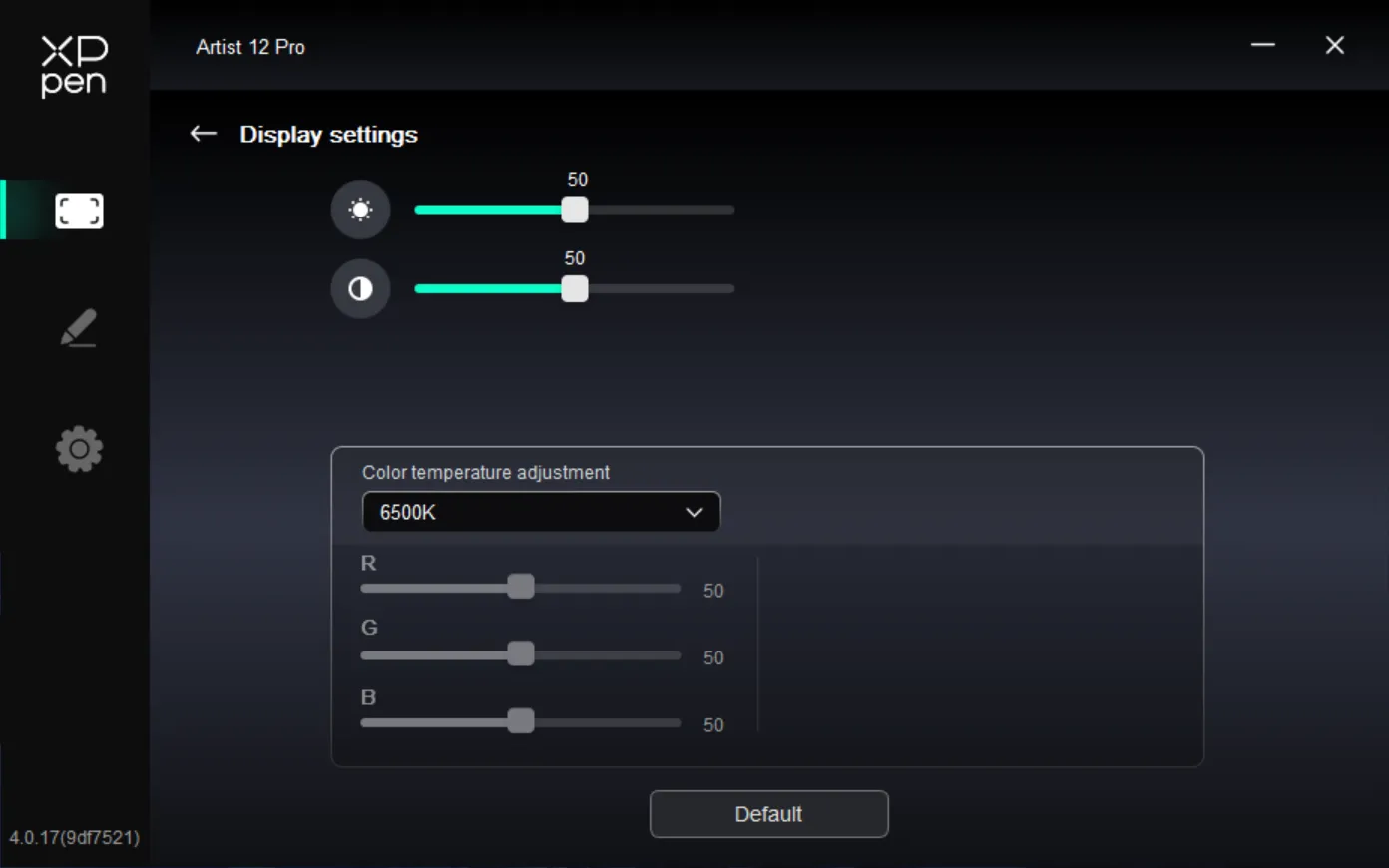Close the Artist 12 Pro window
The image size is (1389, 868).
(x=1335, y=45)
